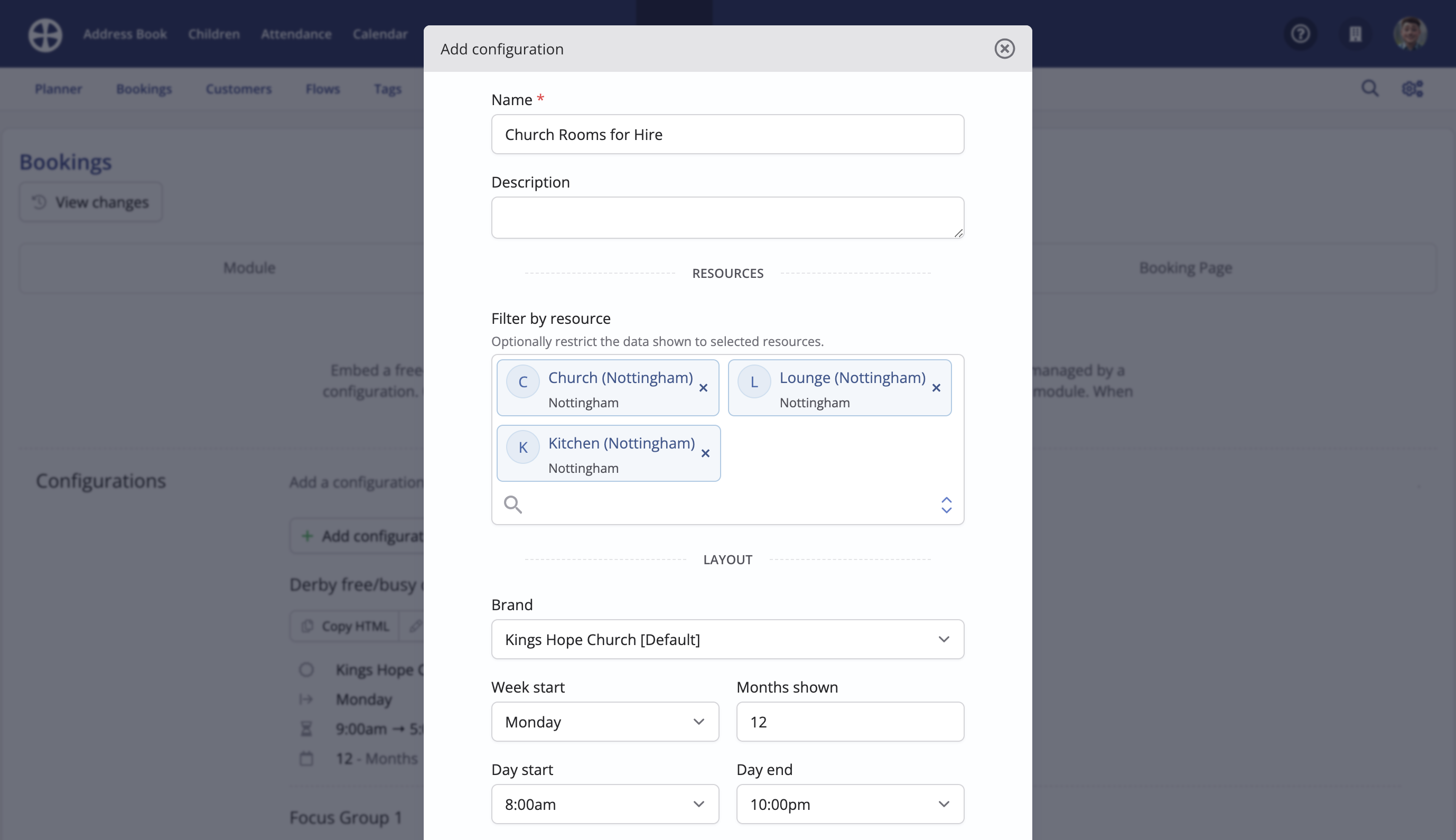Click the Lounge avatar letter L
The image size is (1456, 840).
[x=754, y=381]
